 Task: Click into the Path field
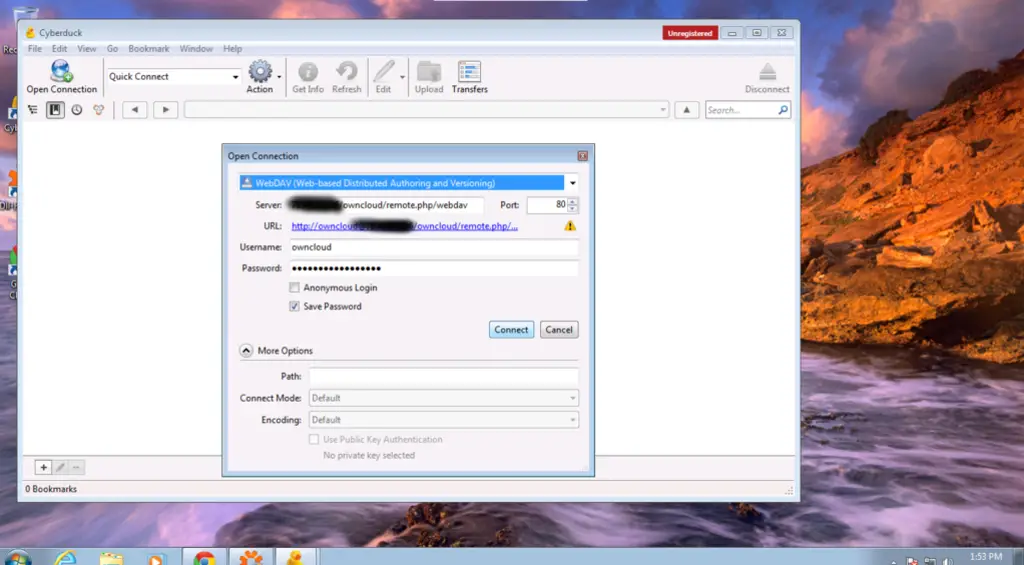click(x=443, y=376)
